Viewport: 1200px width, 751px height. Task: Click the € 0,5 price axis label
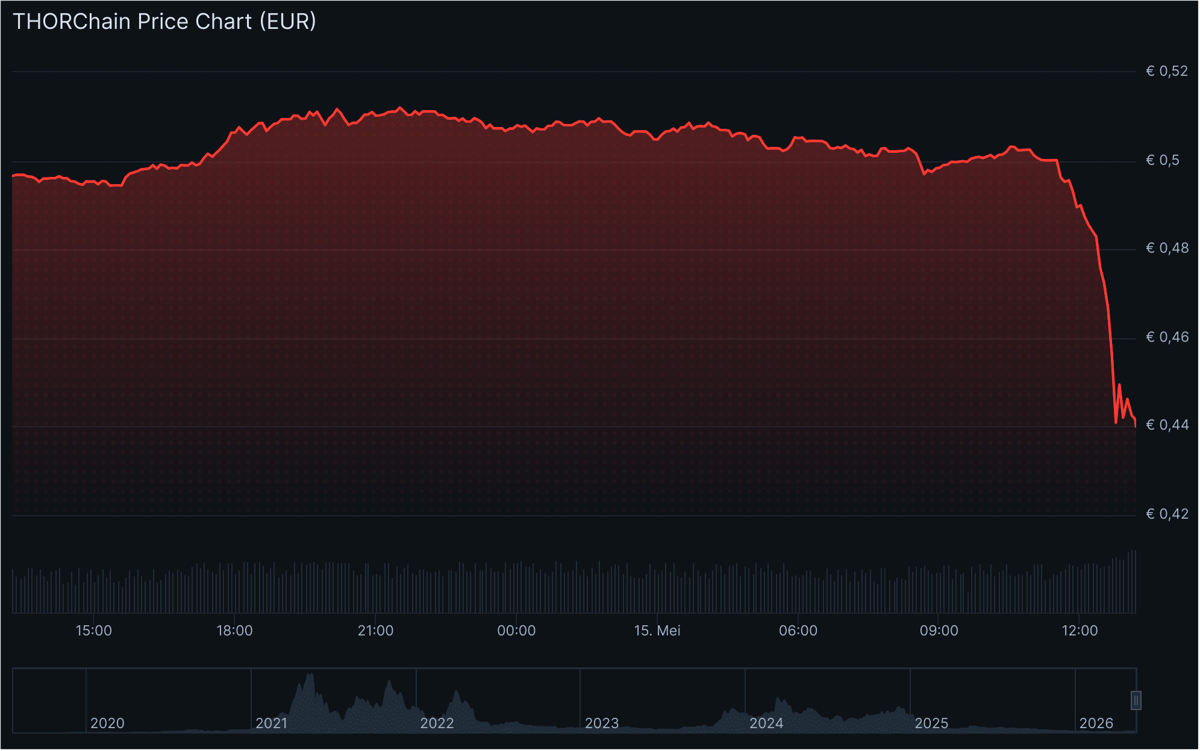point(1163,160)
